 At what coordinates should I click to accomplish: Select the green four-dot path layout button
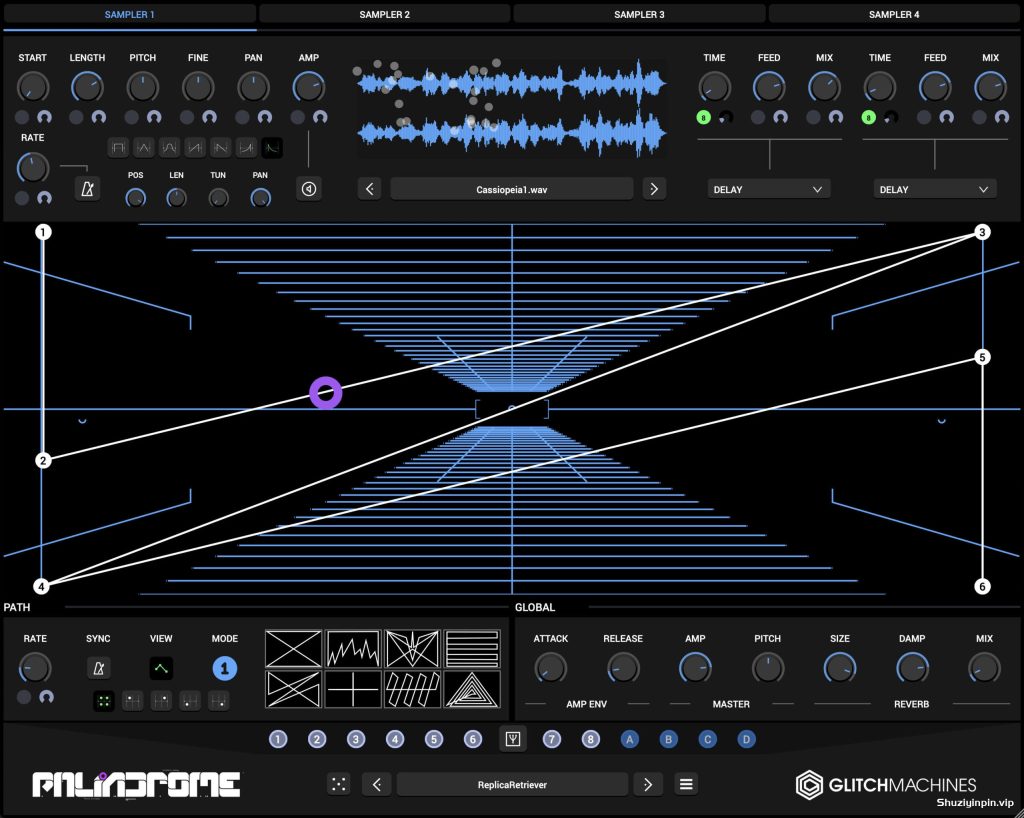[104, 701]
